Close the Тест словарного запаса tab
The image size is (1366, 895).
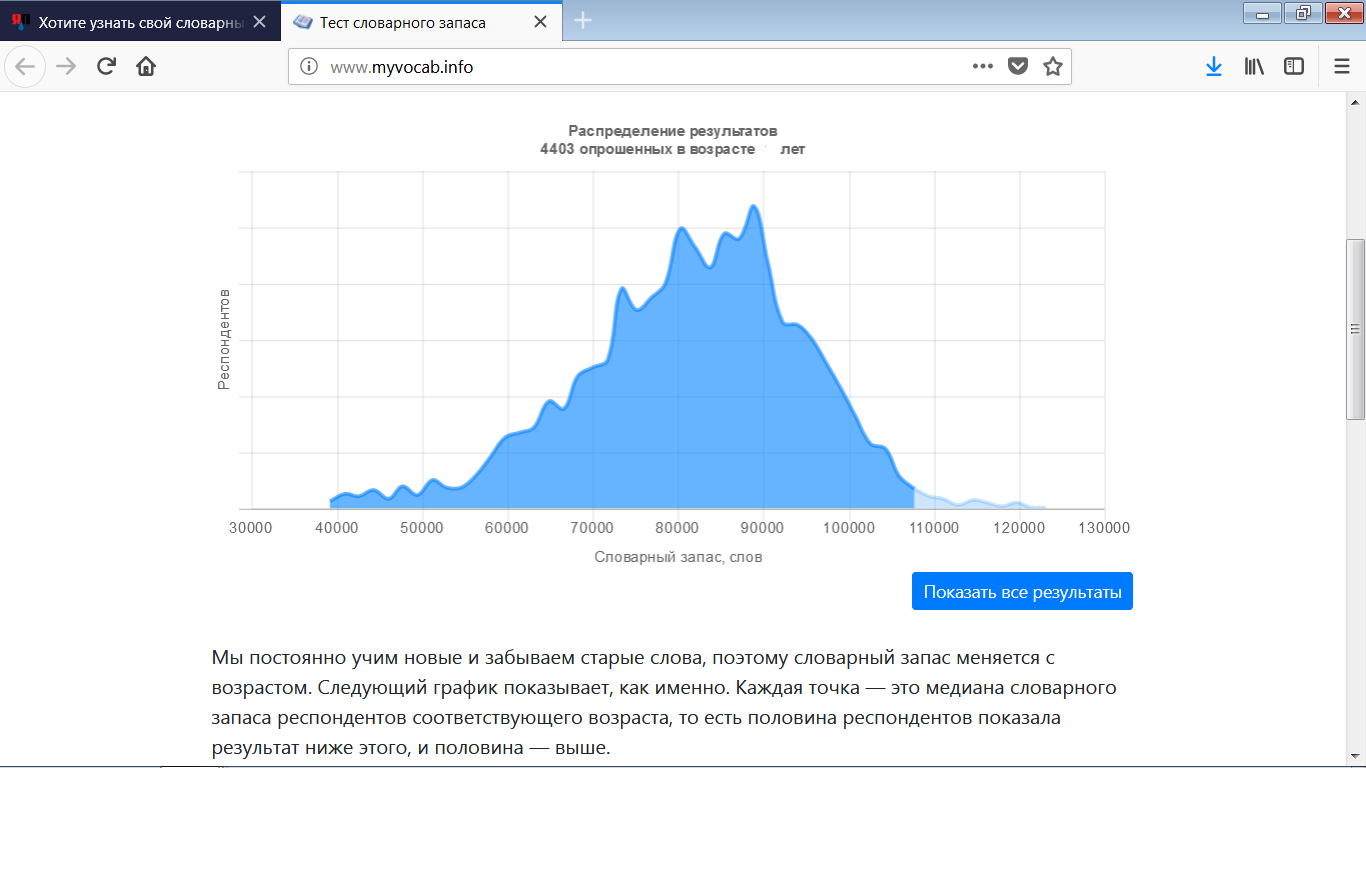[x=540, y=22]
